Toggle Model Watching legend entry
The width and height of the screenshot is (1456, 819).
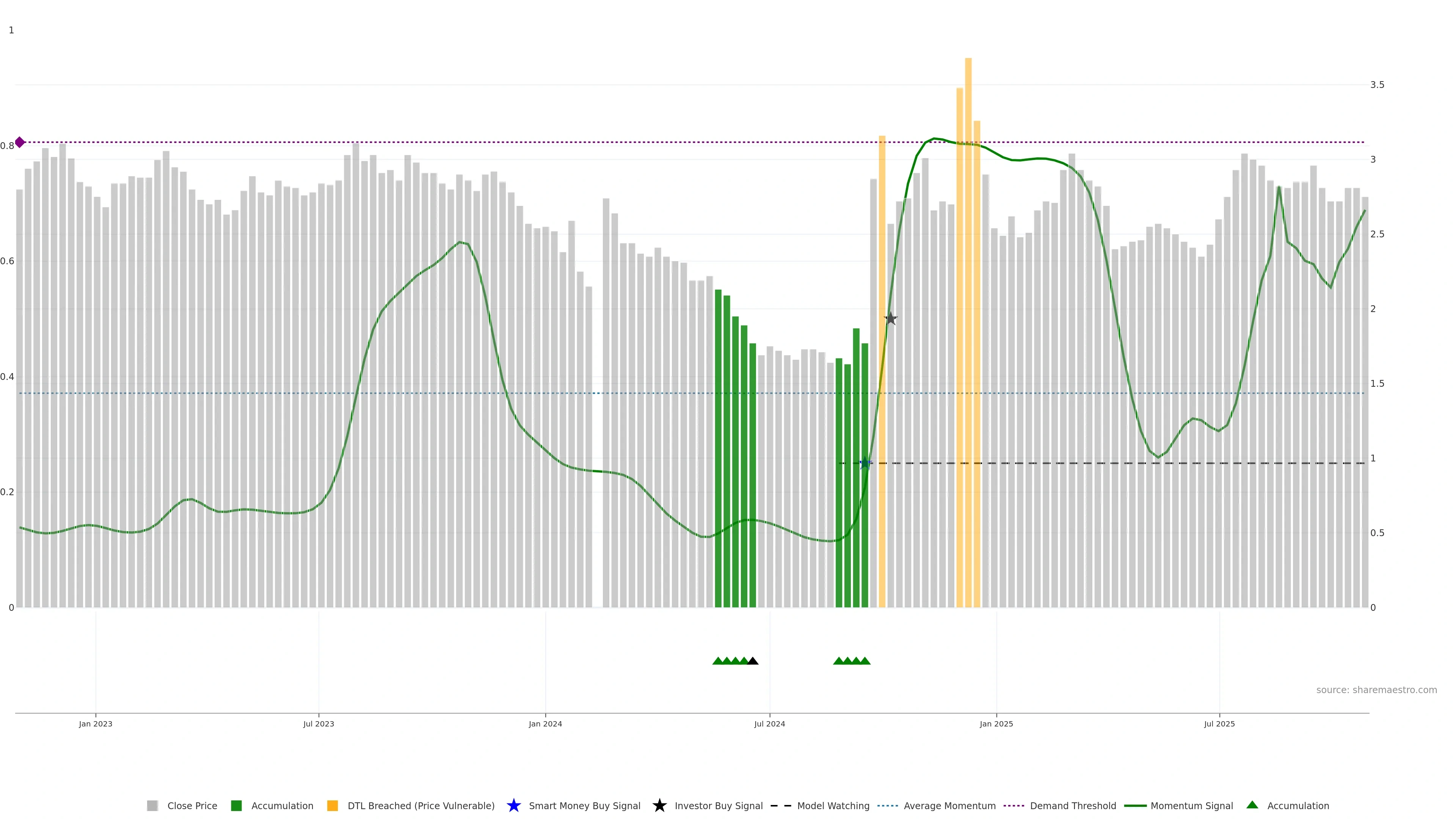pos(833,805)
